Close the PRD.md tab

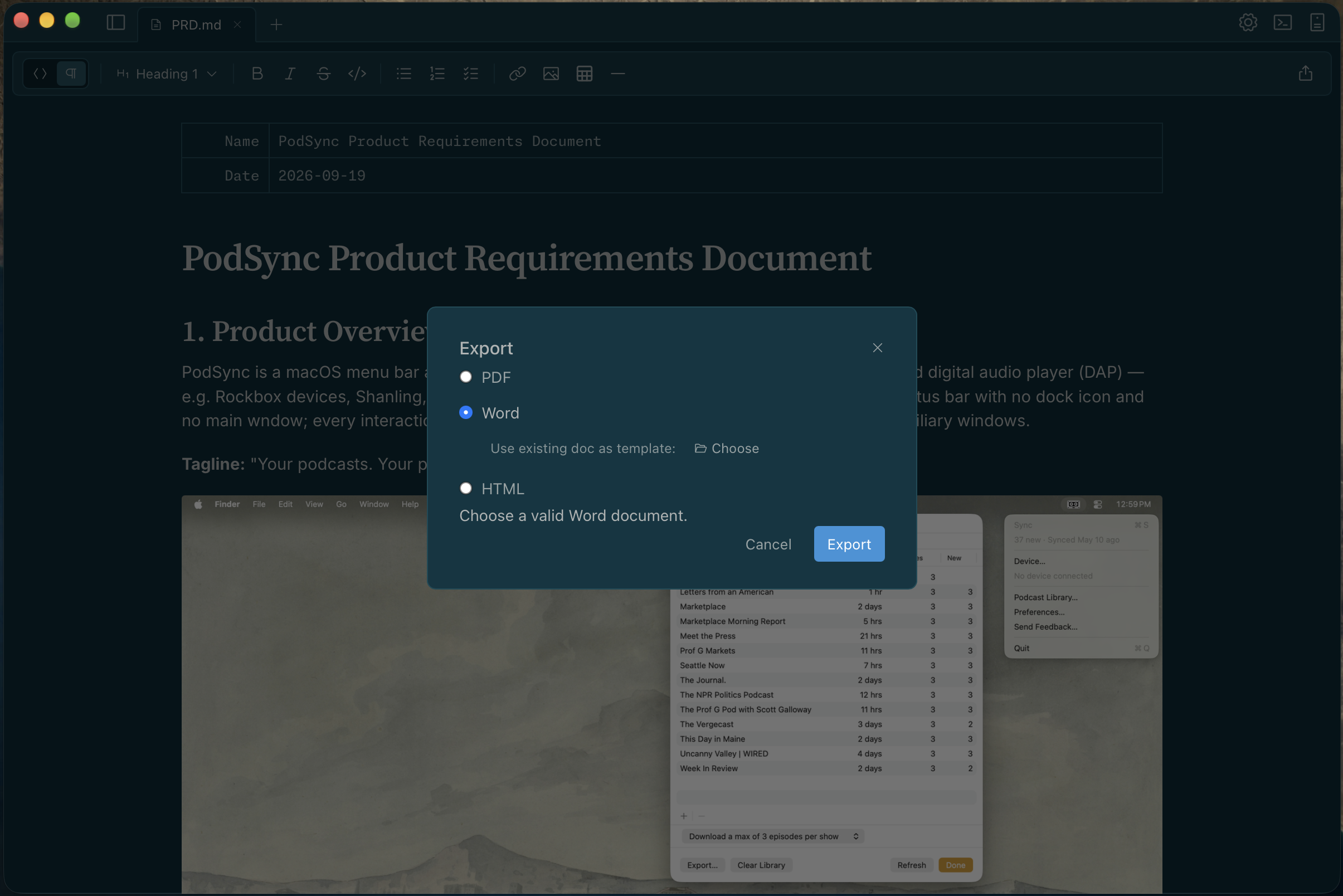(238, 25)
